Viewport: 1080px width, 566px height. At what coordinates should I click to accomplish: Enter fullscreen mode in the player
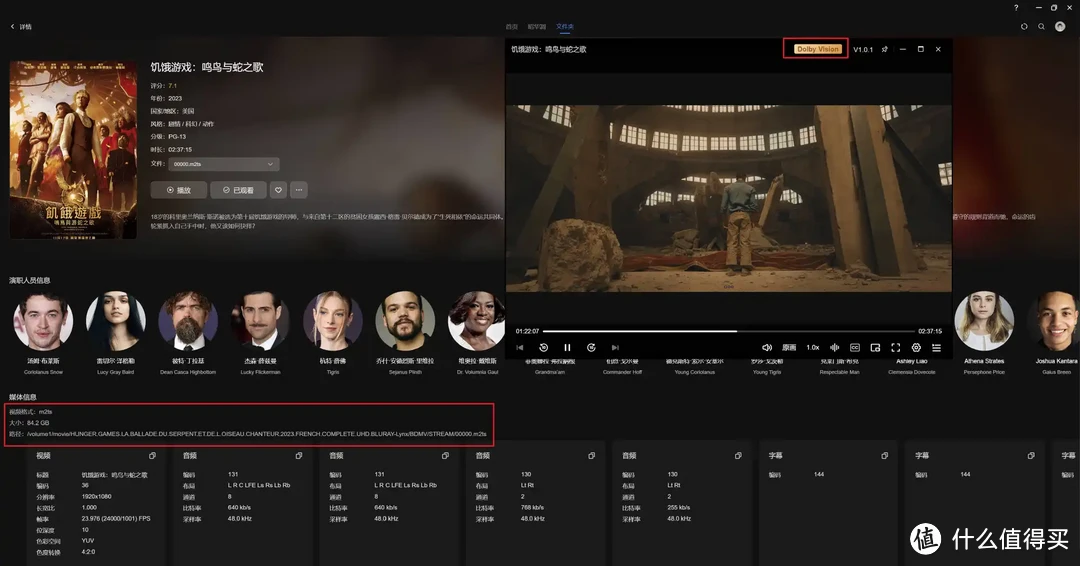pyautogui.click(x=896, y=348)
